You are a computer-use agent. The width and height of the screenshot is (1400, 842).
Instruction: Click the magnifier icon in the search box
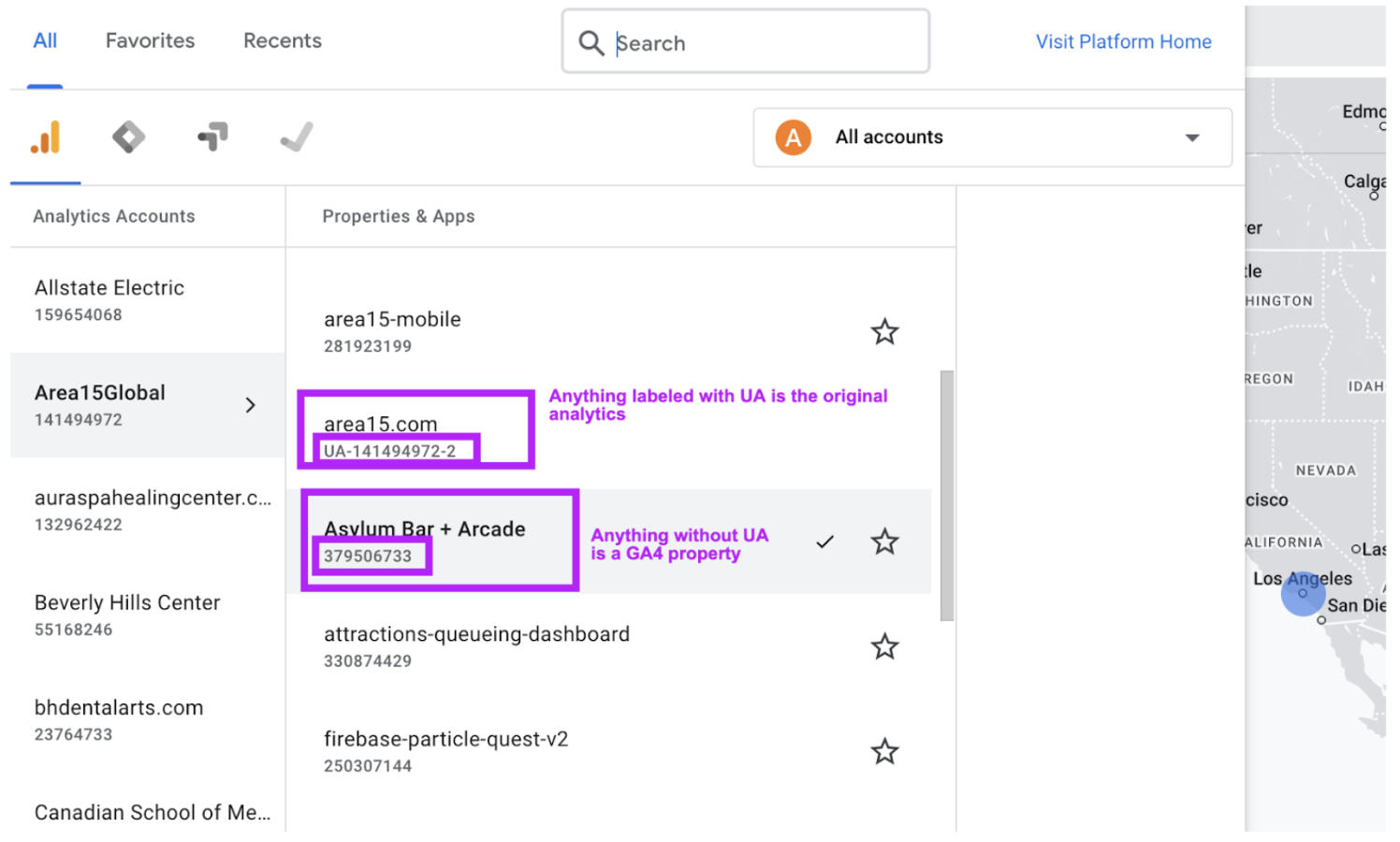coord(591,43)
